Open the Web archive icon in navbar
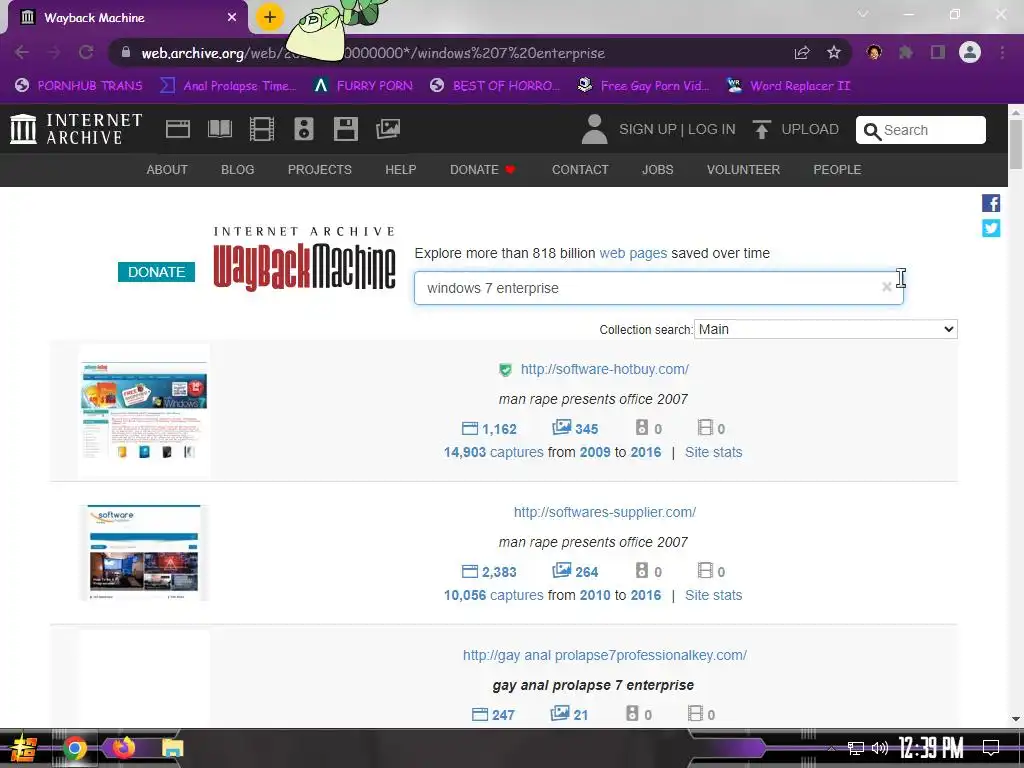Image resolution: width=1024 pixels, height=768 pixels. point(178,129)
